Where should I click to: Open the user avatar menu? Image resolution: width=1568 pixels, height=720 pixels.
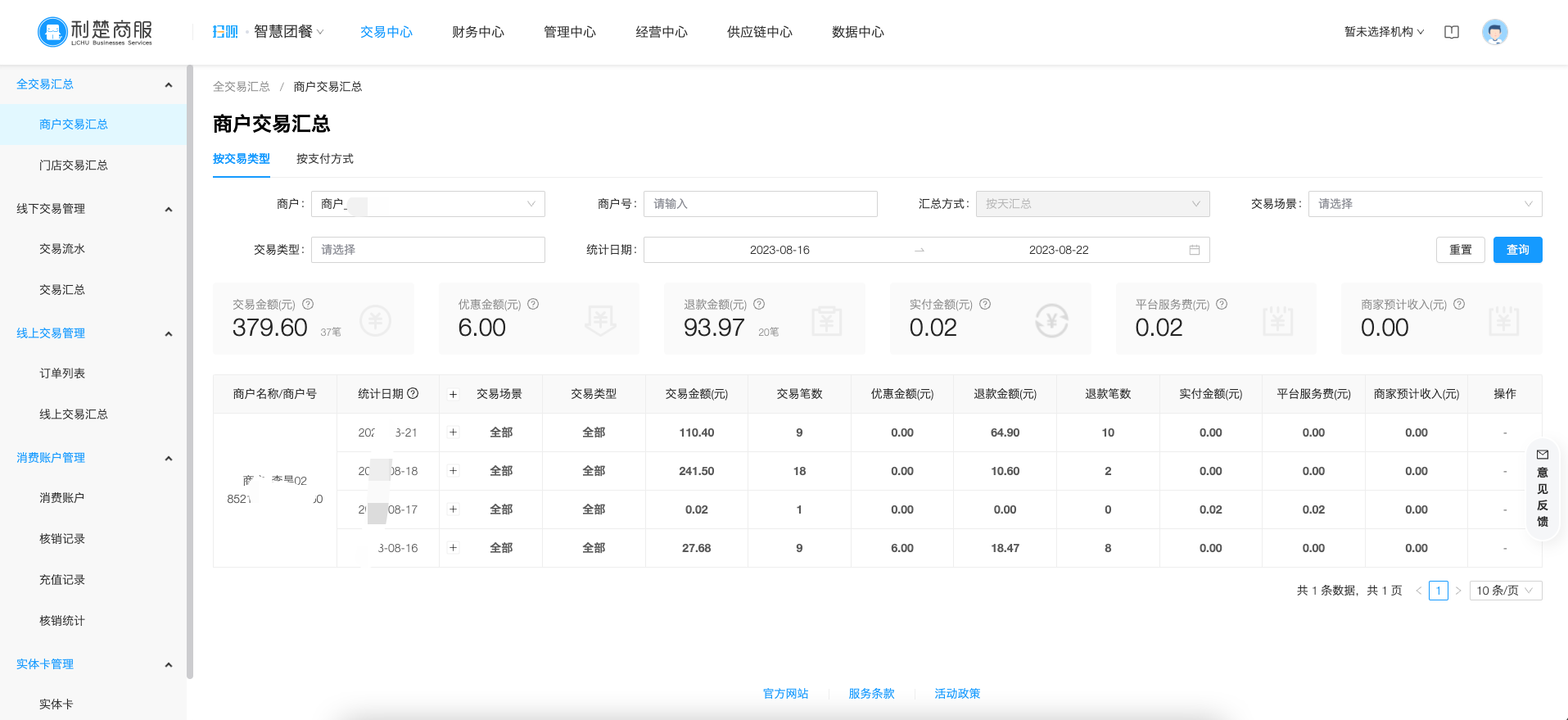(1494, 32)
